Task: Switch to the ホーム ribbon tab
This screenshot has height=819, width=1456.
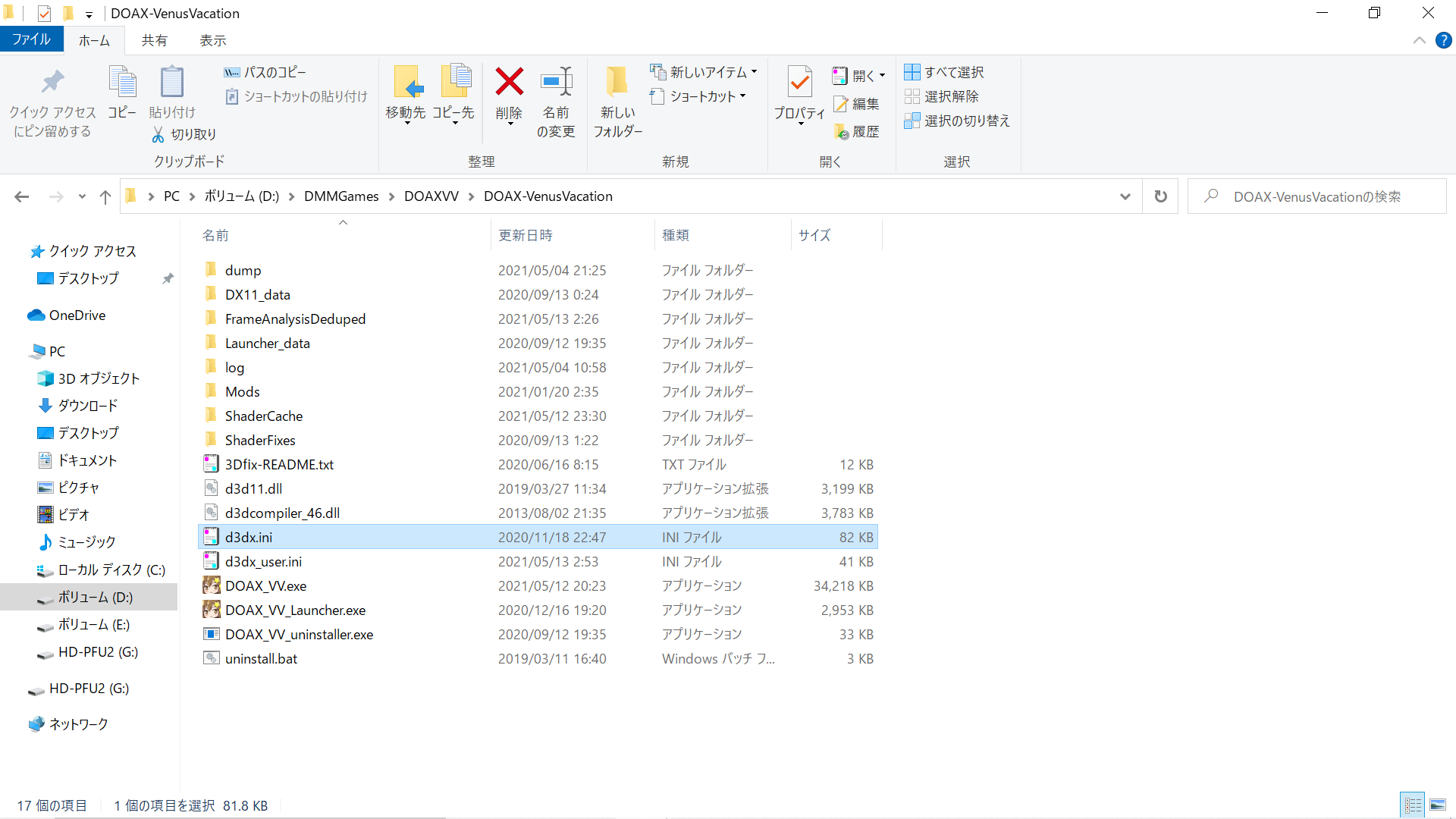Action: 94,40
